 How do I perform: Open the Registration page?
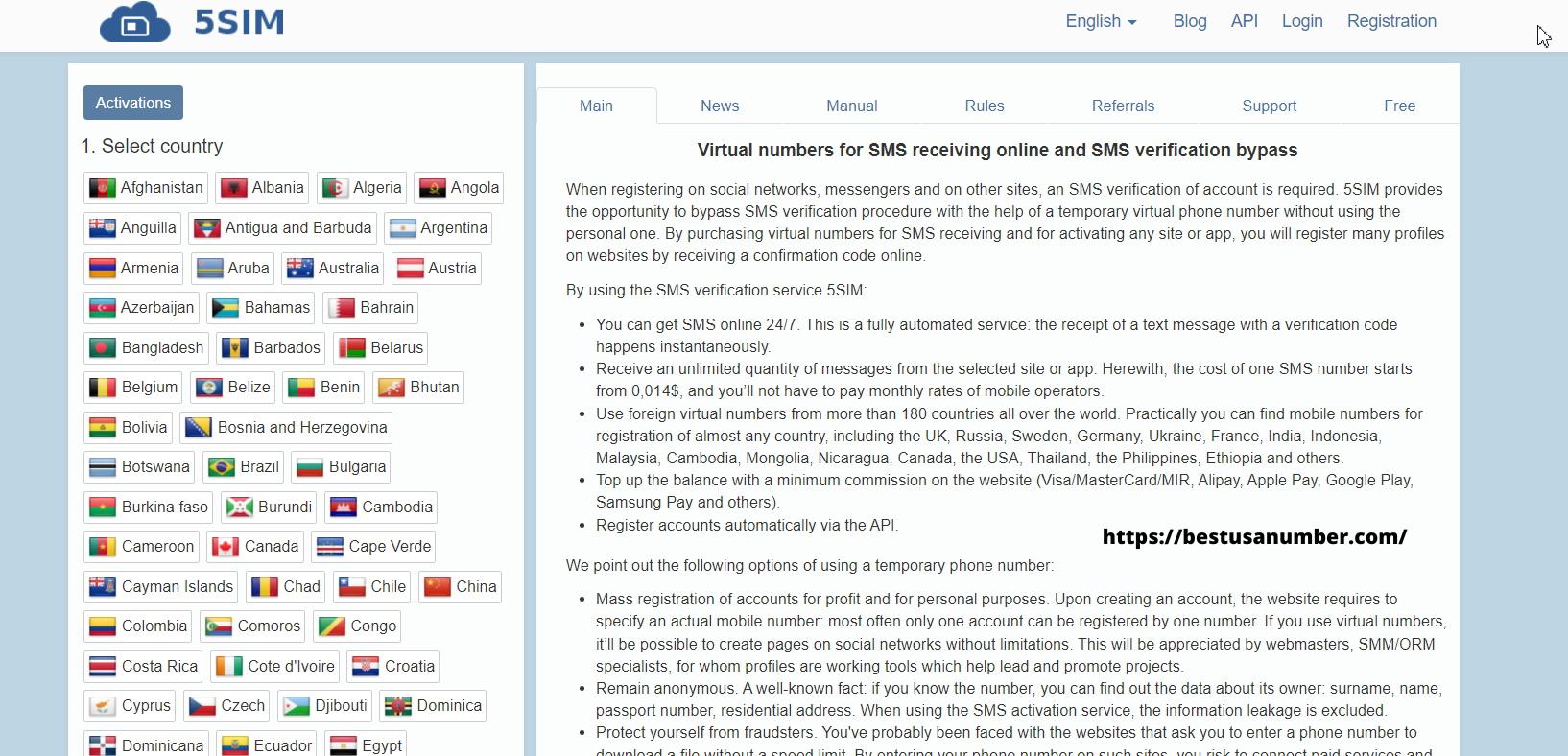pos(1391,21)
